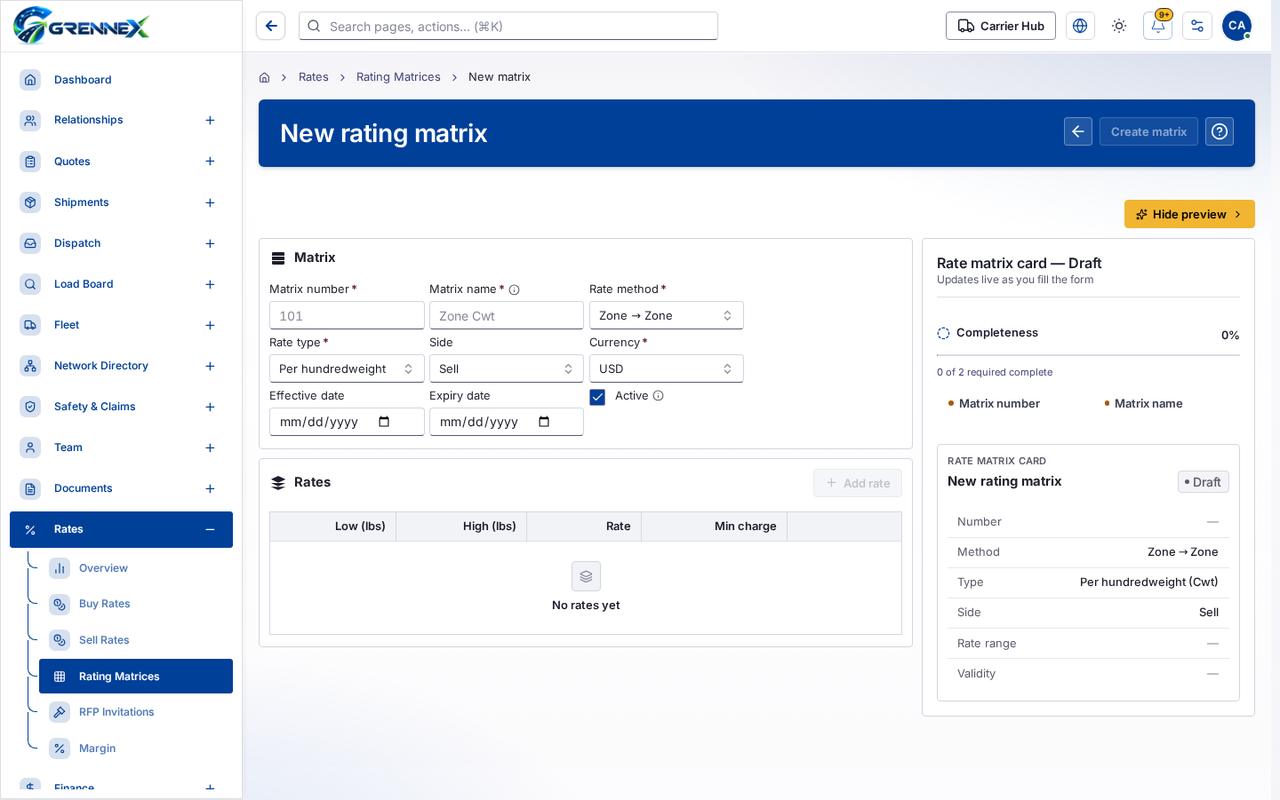
Task: Open Rating Matrices breadcrumb link
Action: (x=398, y=77)
